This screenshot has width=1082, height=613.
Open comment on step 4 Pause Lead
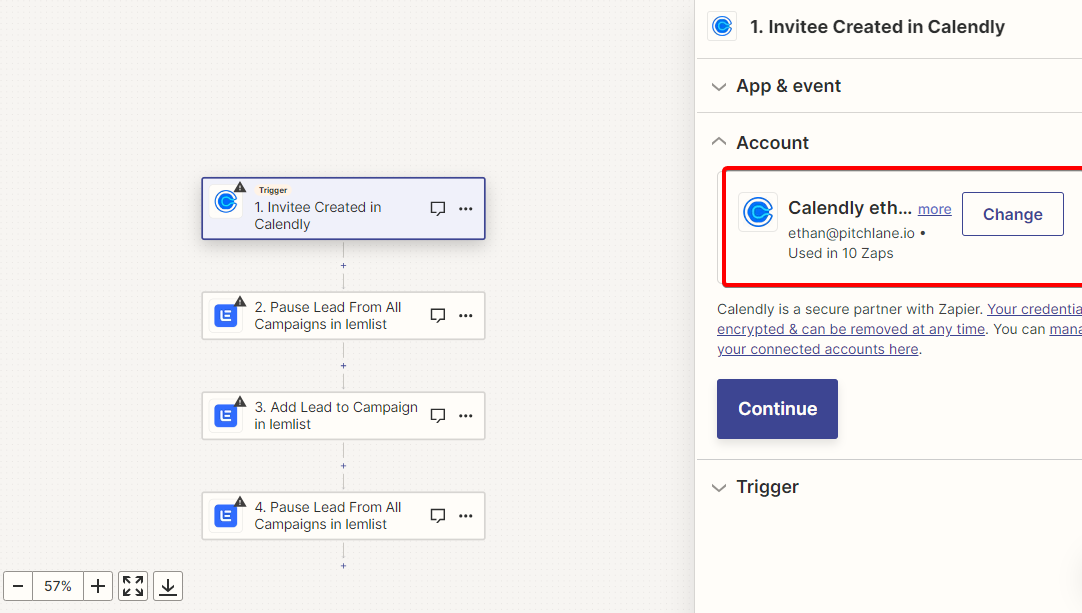437,516
